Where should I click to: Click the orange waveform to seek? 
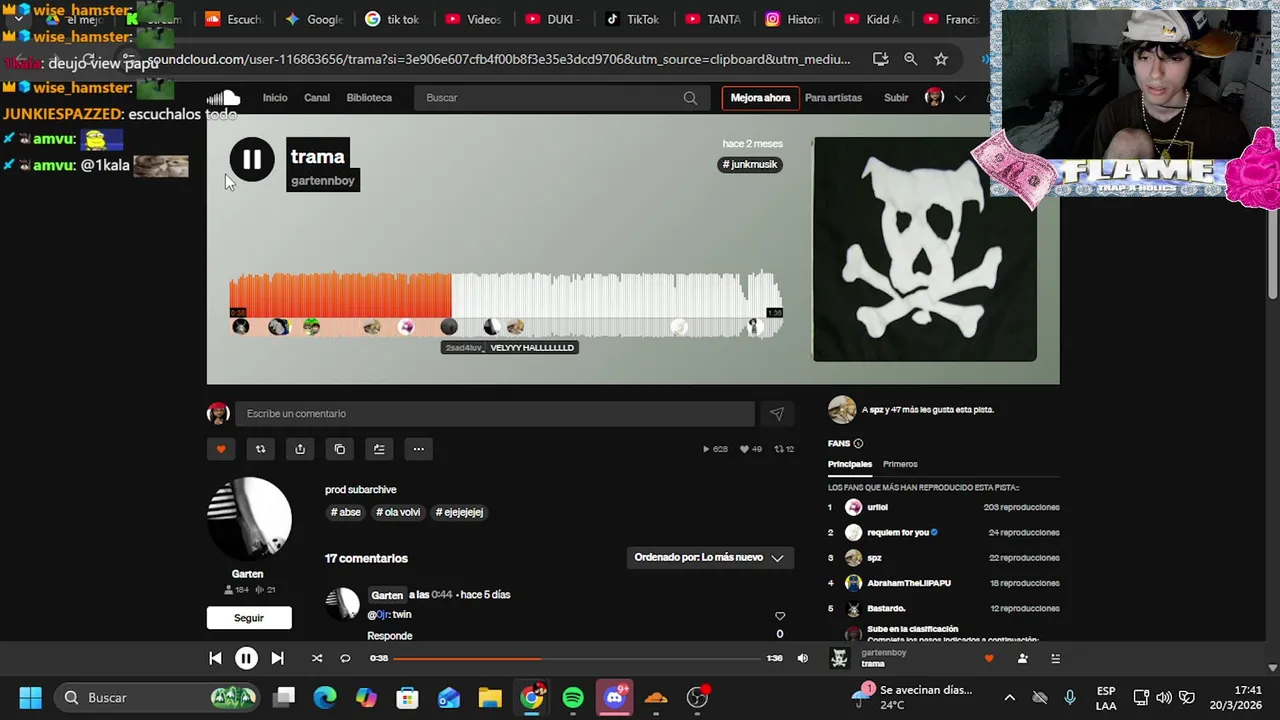(x=340, y=295)
